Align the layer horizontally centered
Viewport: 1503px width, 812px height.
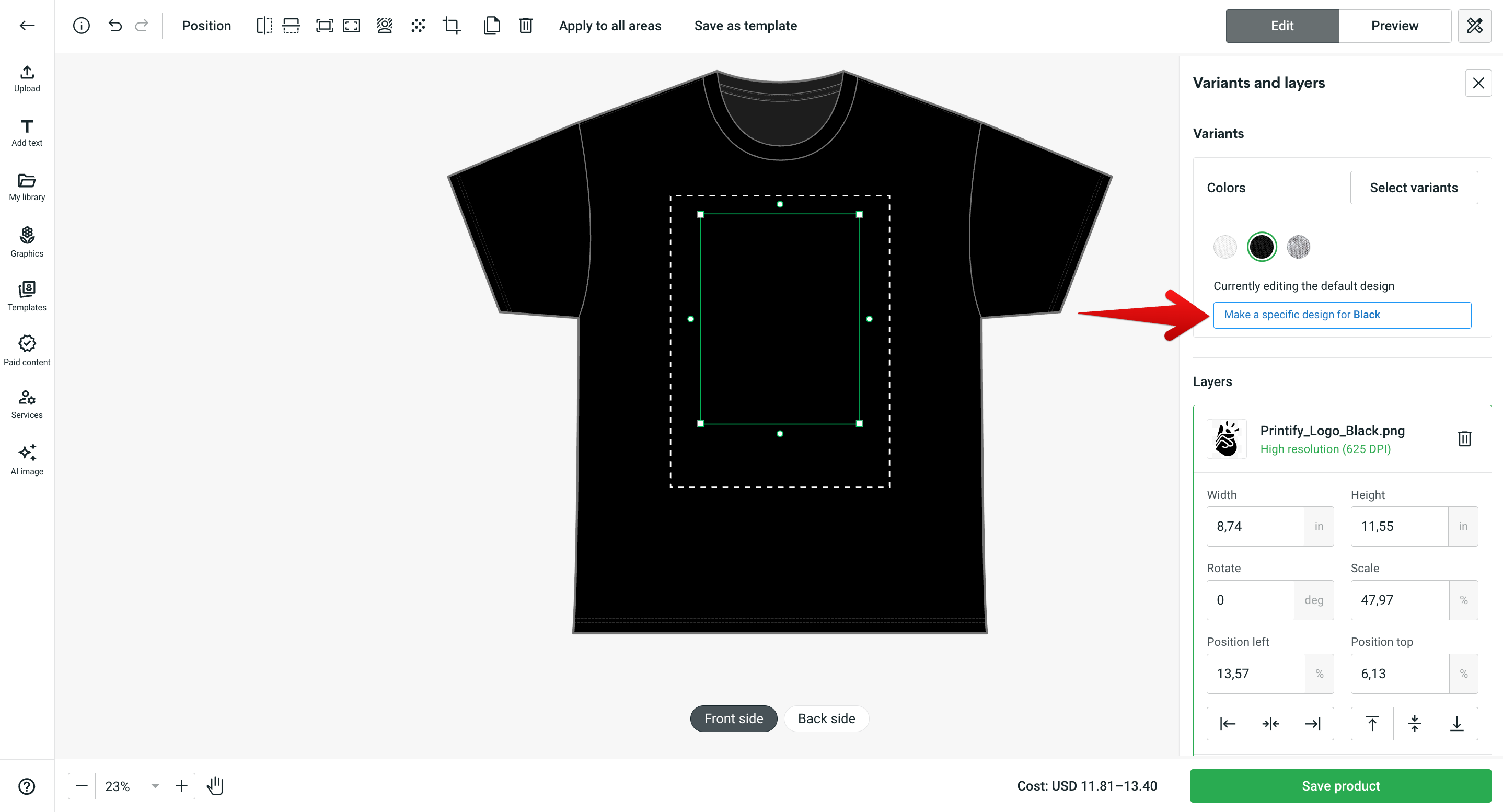tap(1270, 723)
